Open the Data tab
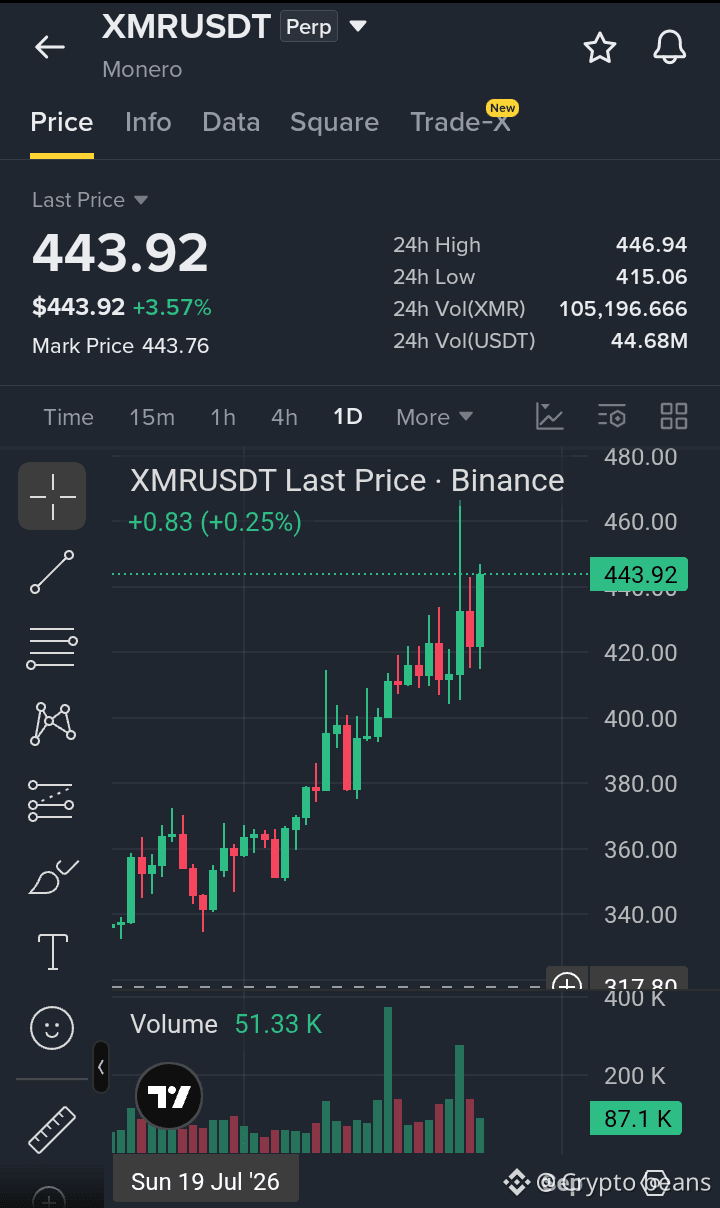720x1208 pixels. pyautogui.click(x=231, y=122)
